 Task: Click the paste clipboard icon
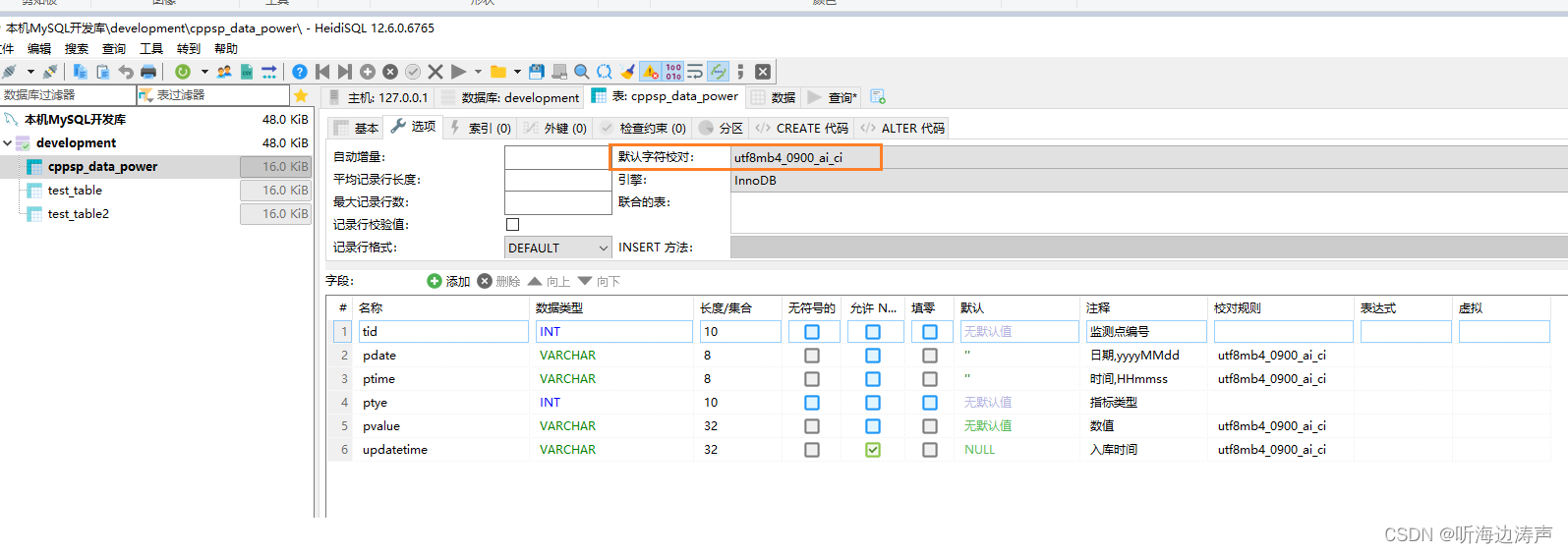coord(103,72)
